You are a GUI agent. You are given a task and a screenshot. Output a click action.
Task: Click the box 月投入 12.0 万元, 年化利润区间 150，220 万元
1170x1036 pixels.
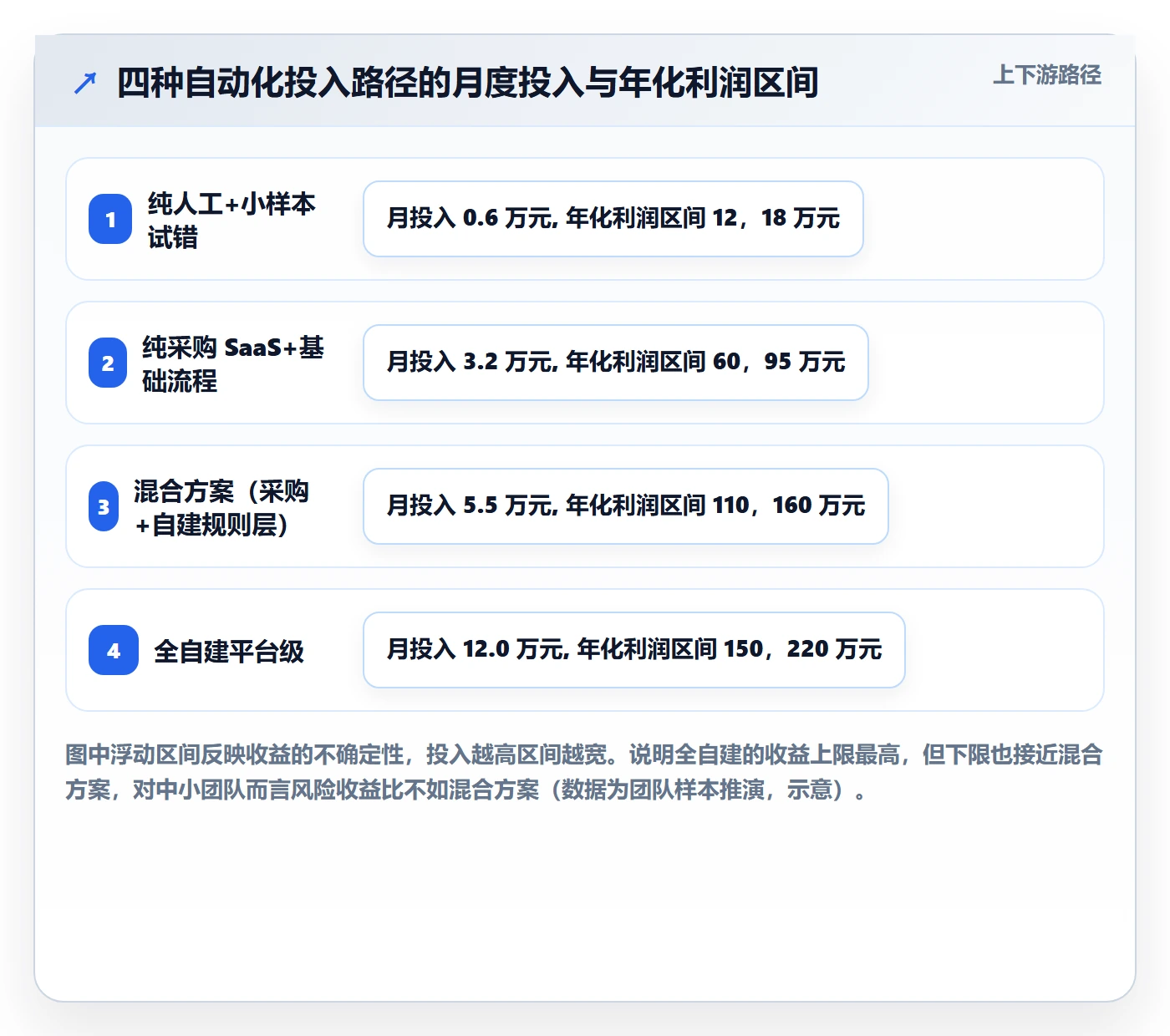pos(634,650)
